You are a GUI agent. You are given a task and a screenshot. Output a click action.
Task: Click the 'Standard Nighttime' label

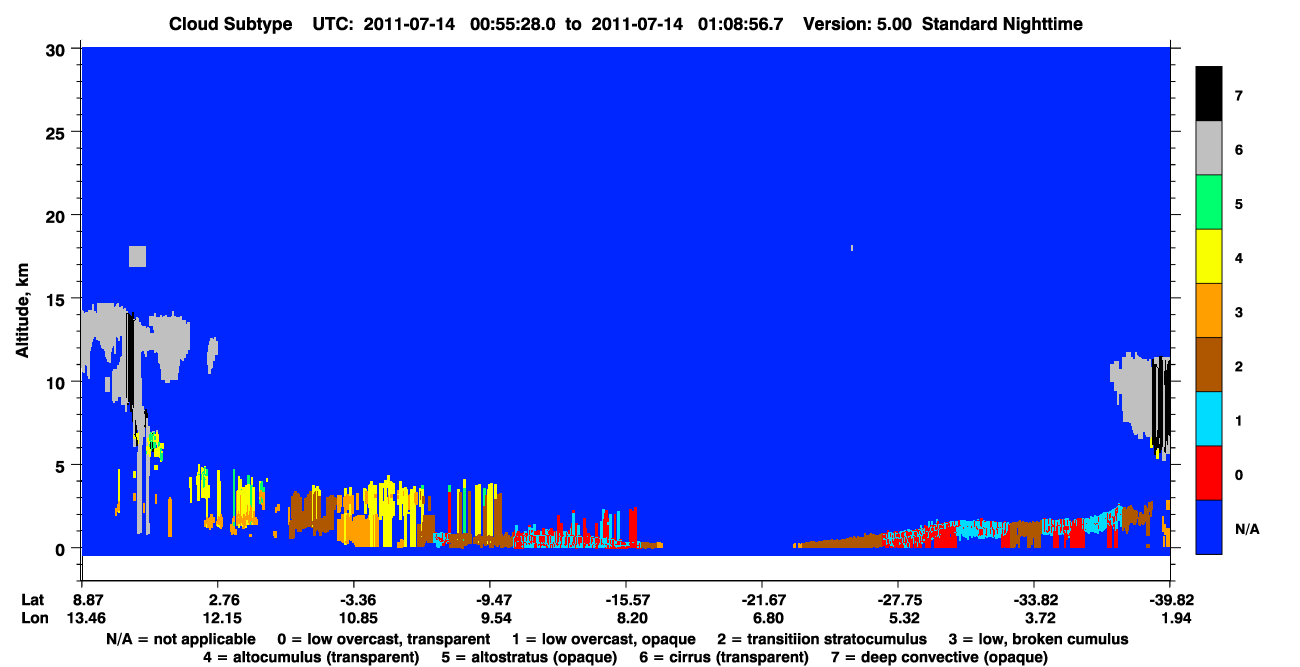[x=1001, y=24]
